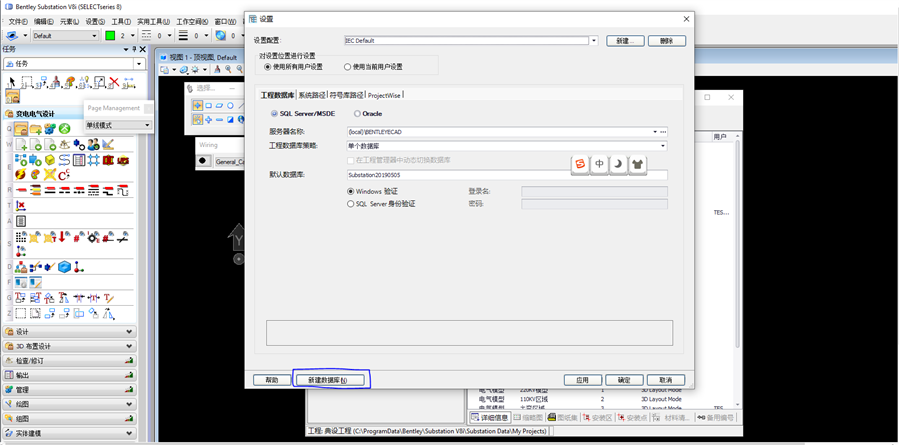Click the 应用 button
The height and width of the screenshot is (445, 899).
[x=583, y=380]
